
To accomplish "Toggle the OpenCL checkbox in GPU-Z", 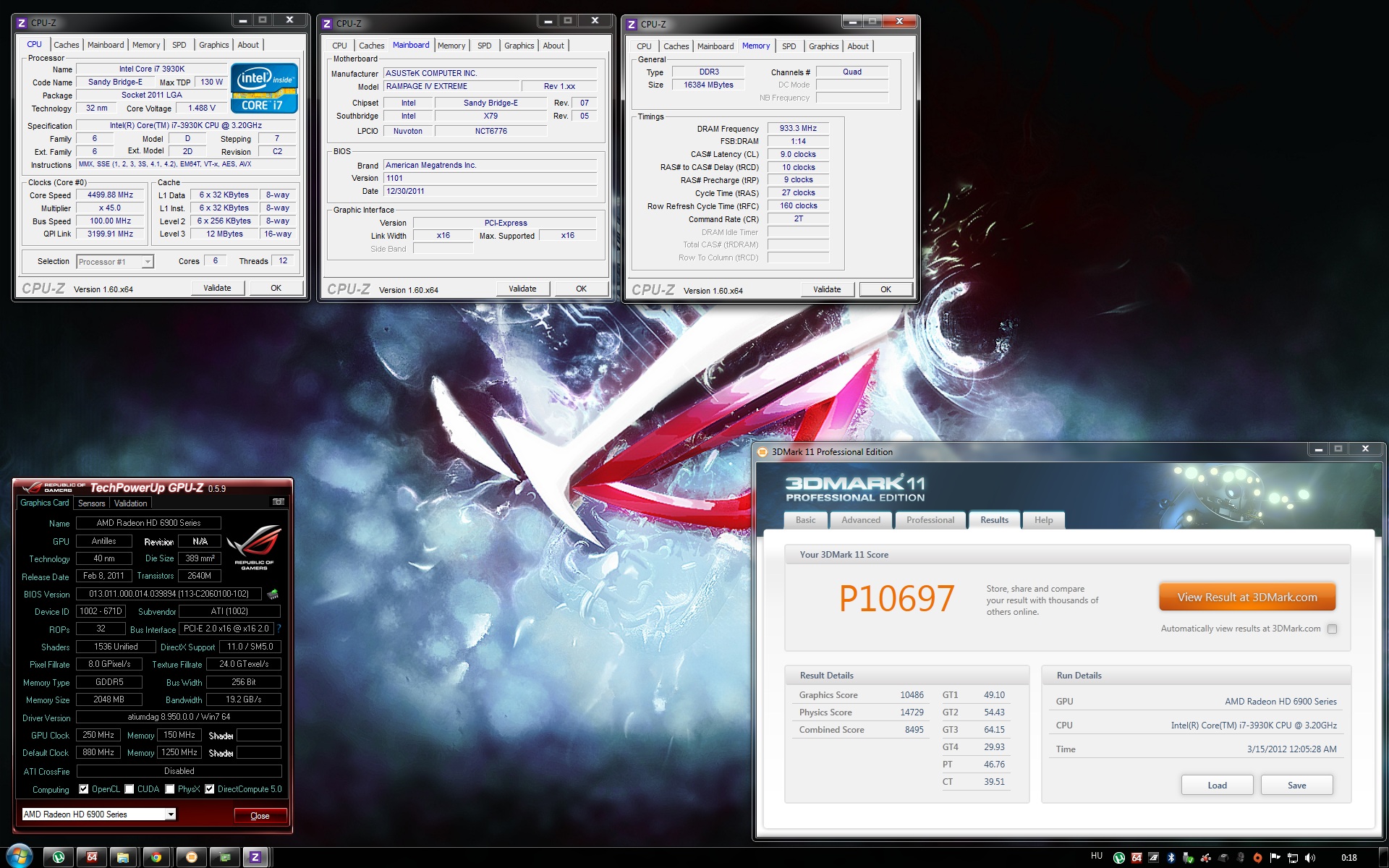I will (84, 789).
